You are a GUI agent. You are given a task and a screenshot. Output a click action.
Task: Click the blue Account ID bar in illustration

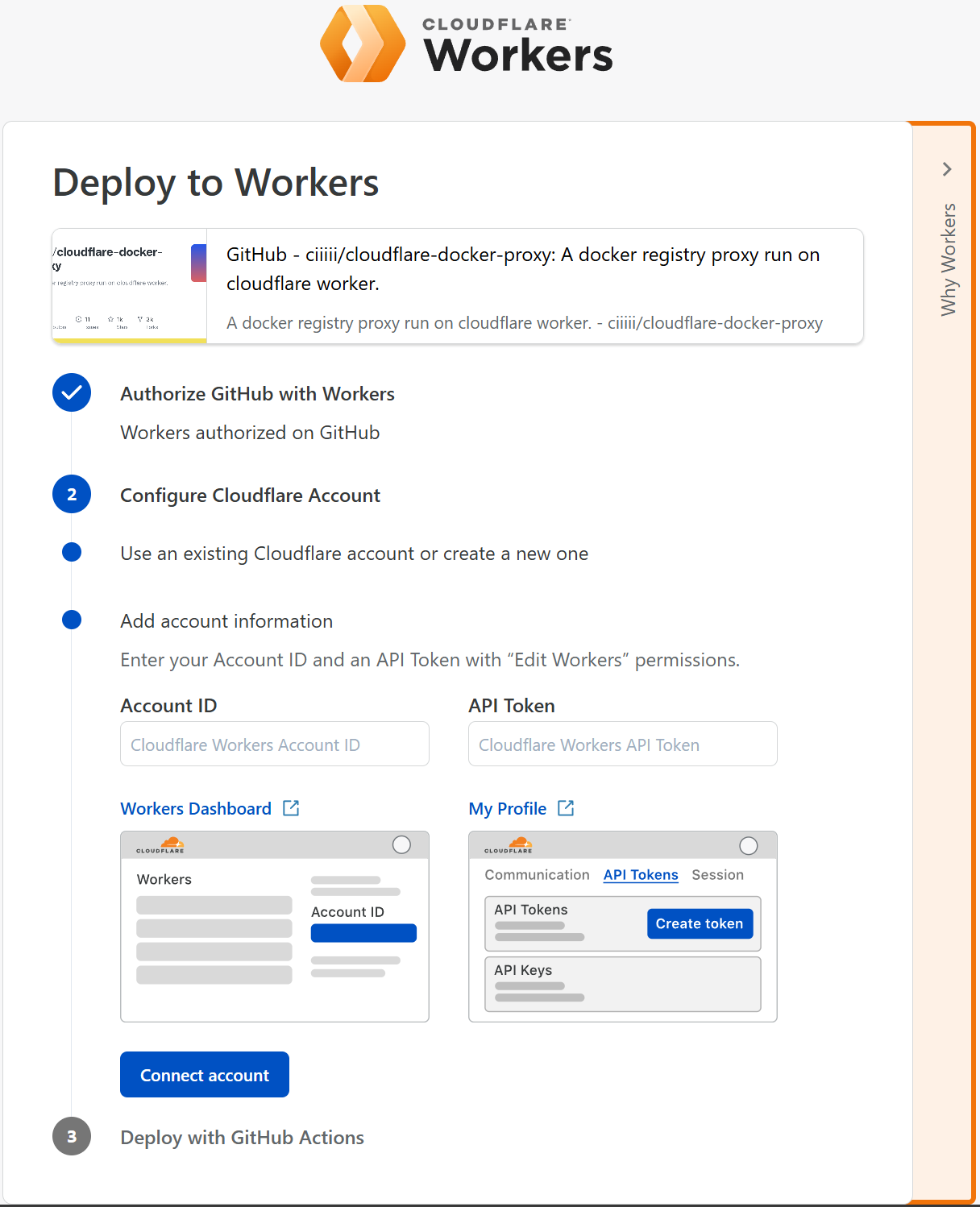[x=363, y=933]
